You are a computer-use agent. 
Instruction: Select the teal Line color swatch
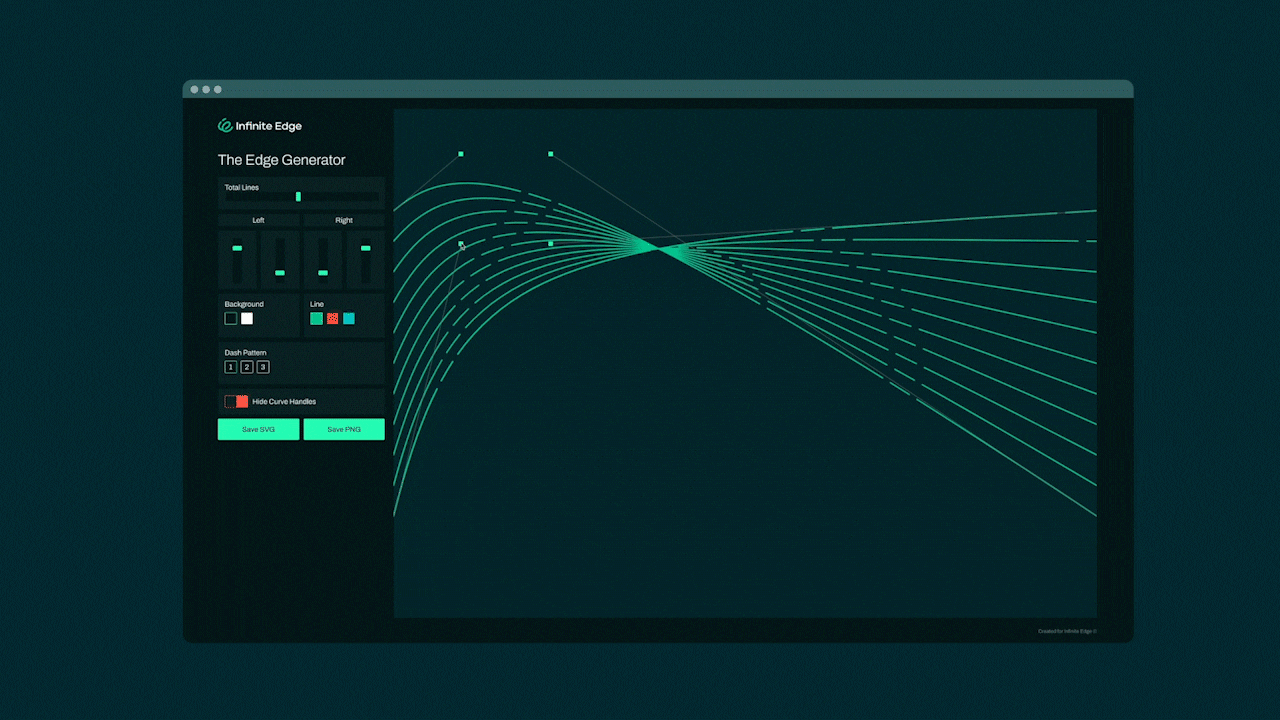(x=348, y=318)
